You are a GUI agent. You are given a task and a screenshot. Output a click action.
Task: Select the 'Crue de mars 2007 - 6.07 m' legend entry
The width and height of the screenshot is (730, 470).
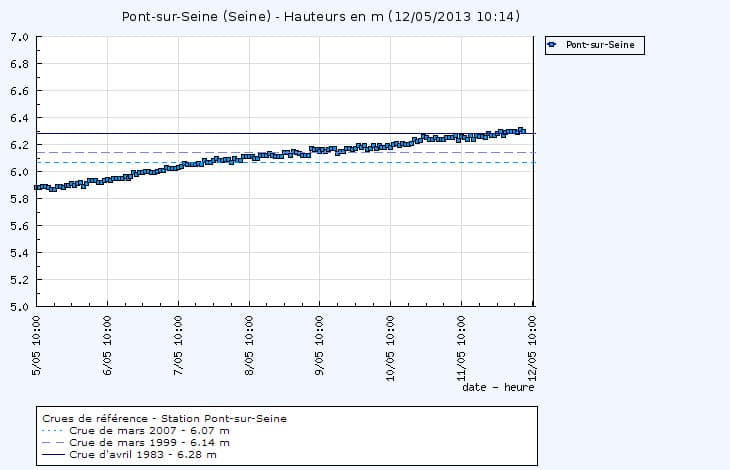coord(149,430)
